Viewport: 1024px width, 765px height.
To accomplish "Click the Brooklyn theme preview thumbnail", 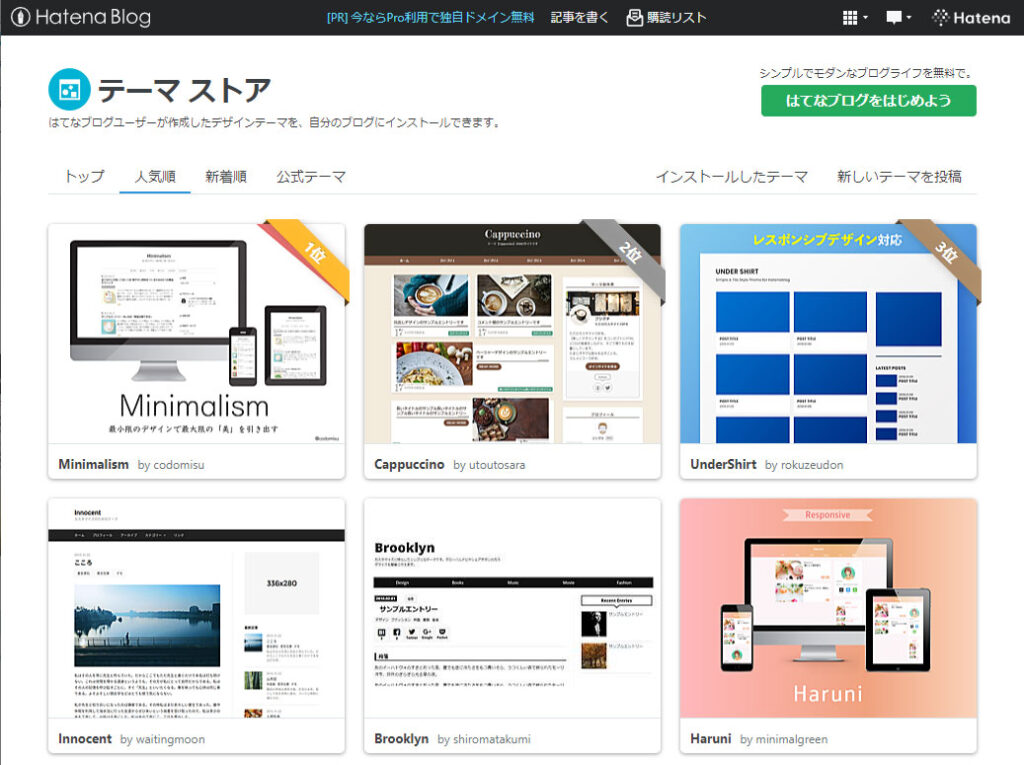I will (513, 608).
